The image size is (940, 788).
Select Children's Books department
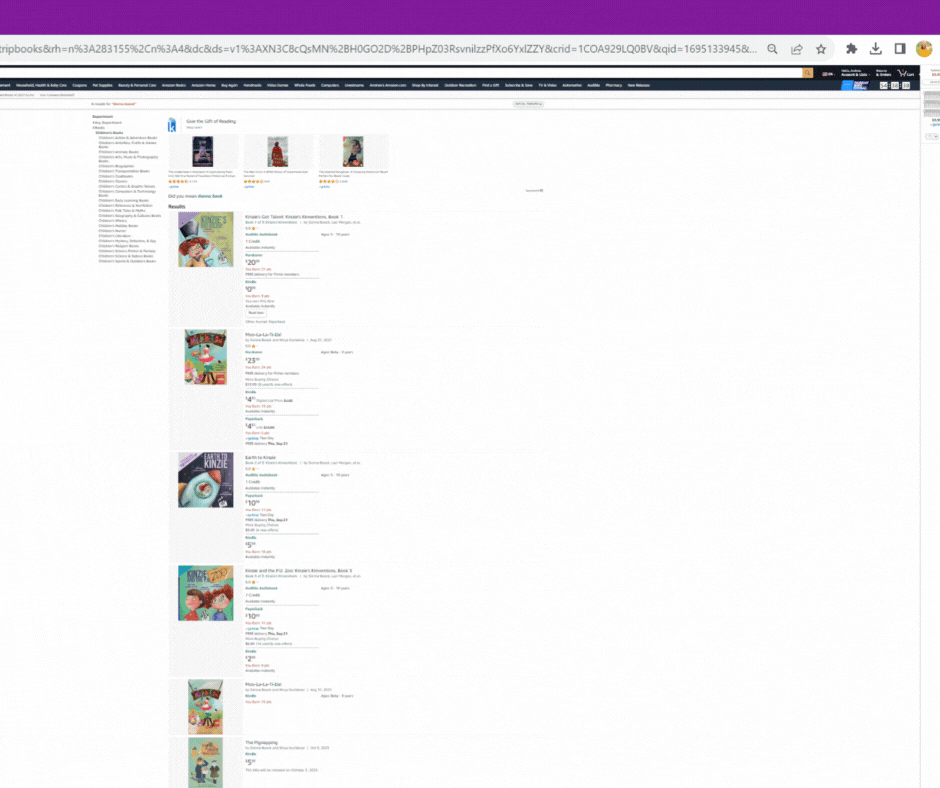click(x=109, y=133)
